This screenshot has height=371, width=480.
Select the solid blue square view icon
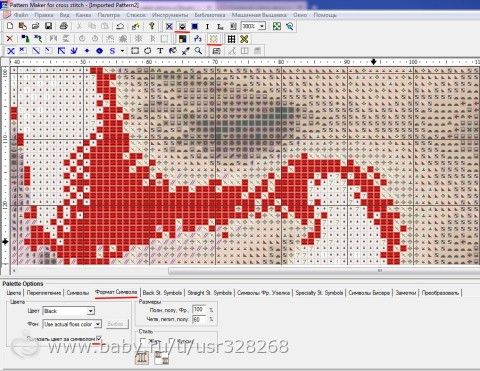click(195, 26)
